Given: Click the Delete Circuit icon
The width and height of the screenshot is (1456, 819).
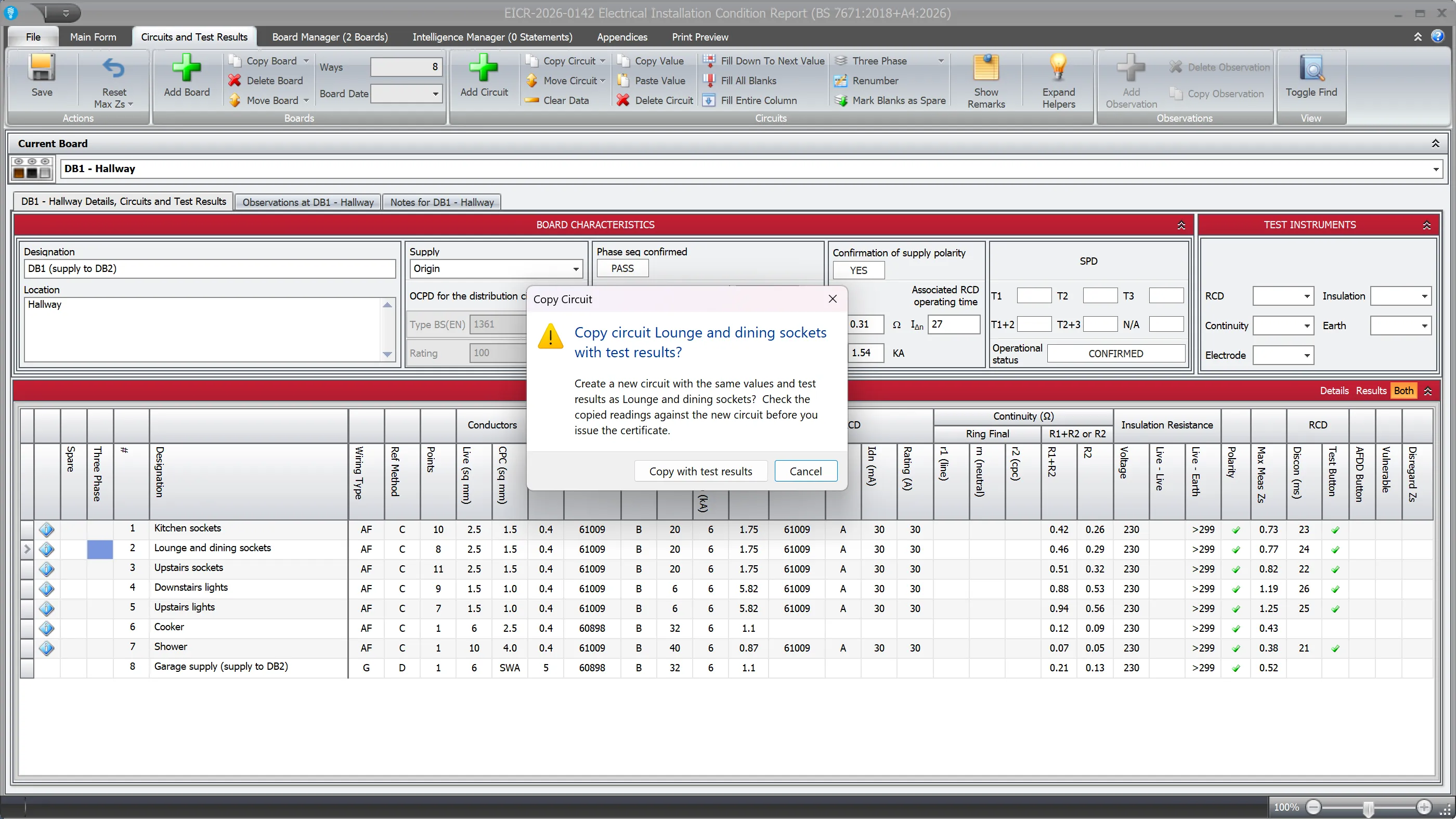Looking at the screenshot, I should pos(623,100).
